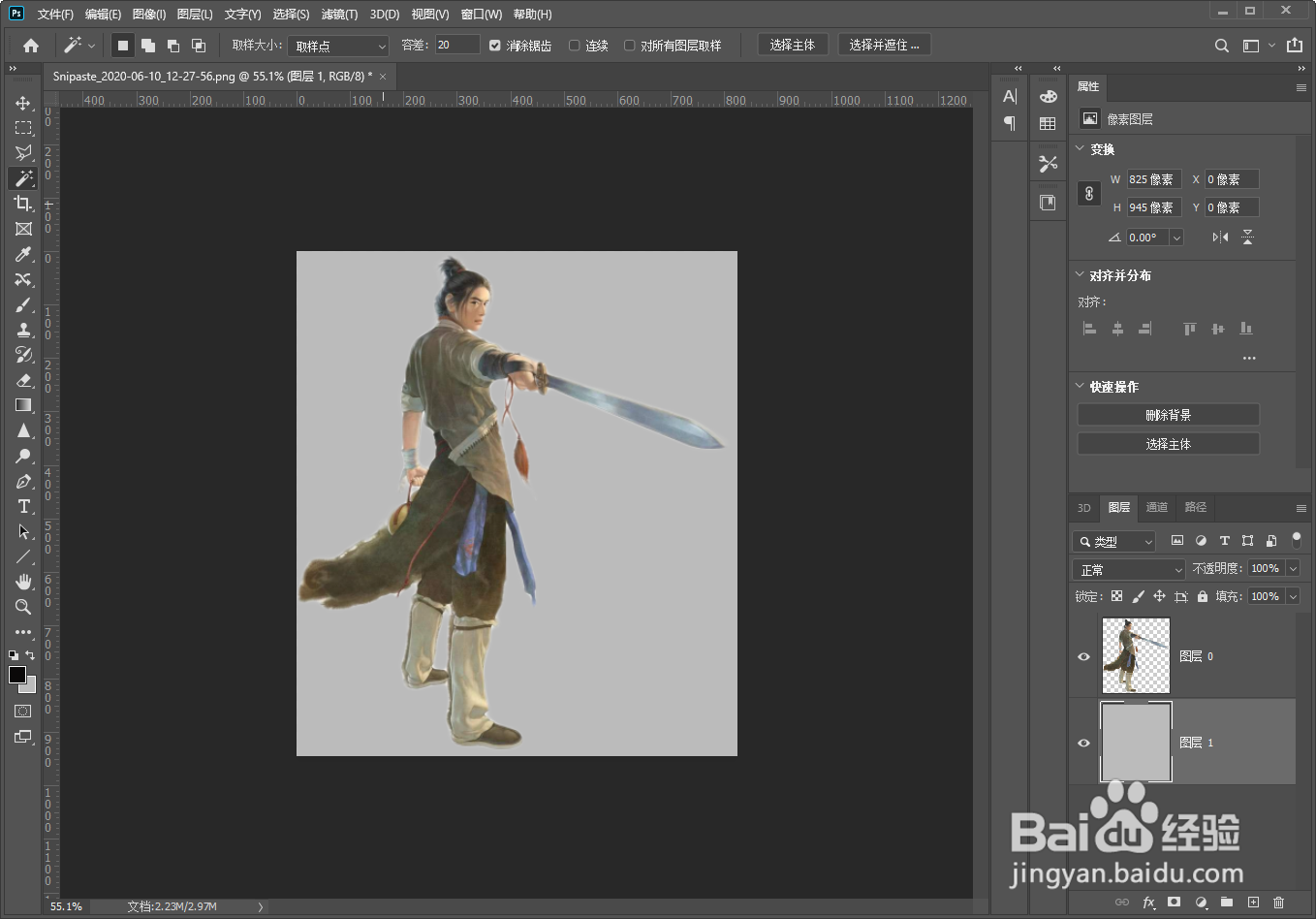Click 删除背景 quick action button
The image size is (1316, 919).
pyautogui.click(x=1169, y=415)
